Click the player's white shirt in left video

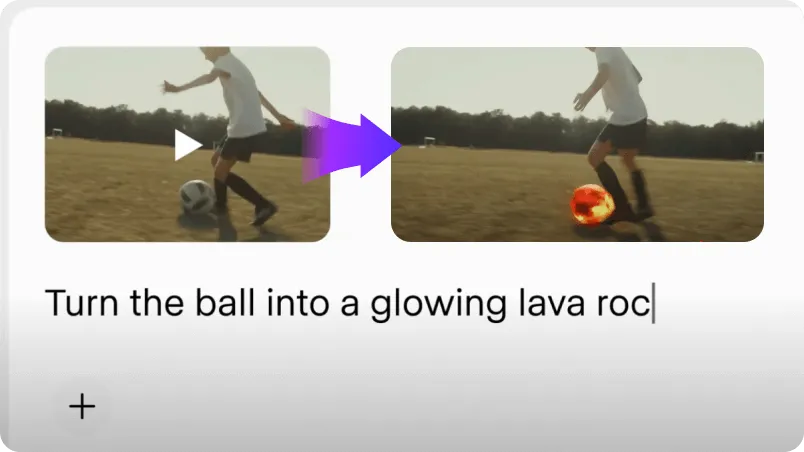[x=240, y=97]
